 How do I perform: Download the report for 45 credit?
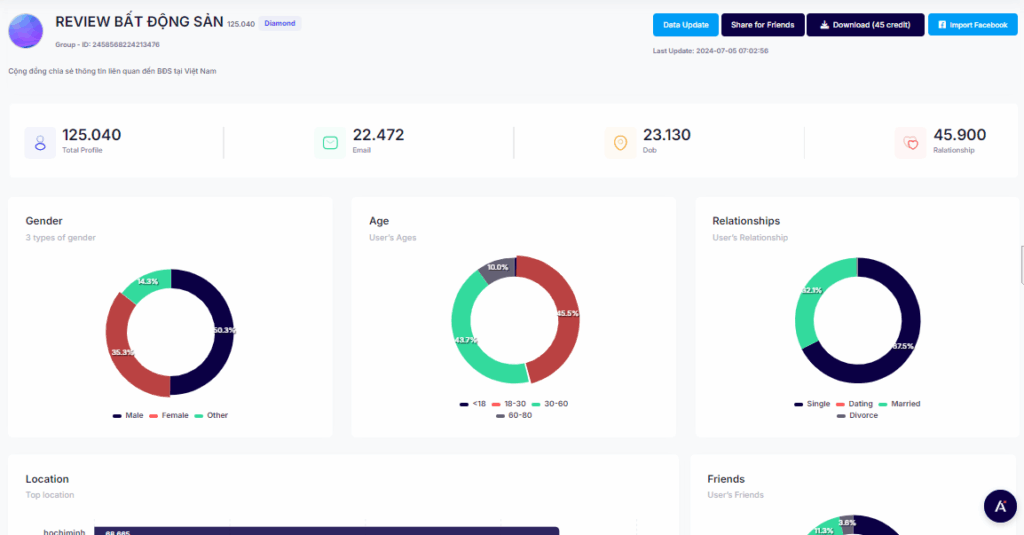click(865, 25)
